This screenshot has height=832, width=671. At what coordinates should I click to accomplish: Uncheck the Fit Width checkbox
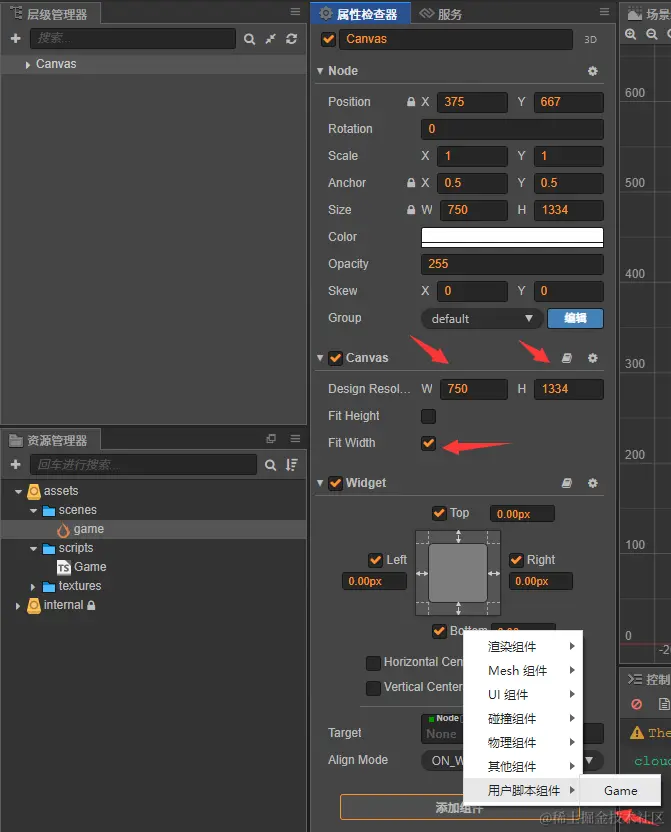pyautogui.click(x=428, y=443)
